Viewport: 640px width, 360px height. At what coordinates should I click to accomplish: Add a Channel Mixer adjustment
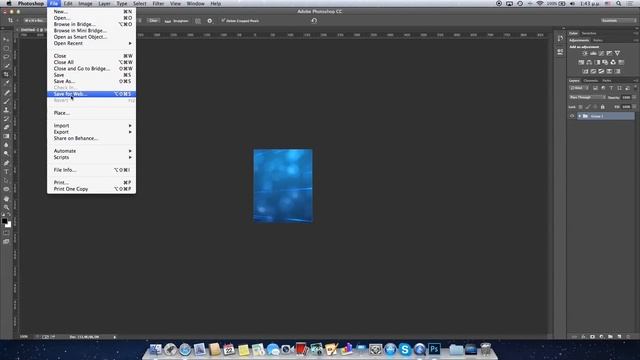coord(613,62)
